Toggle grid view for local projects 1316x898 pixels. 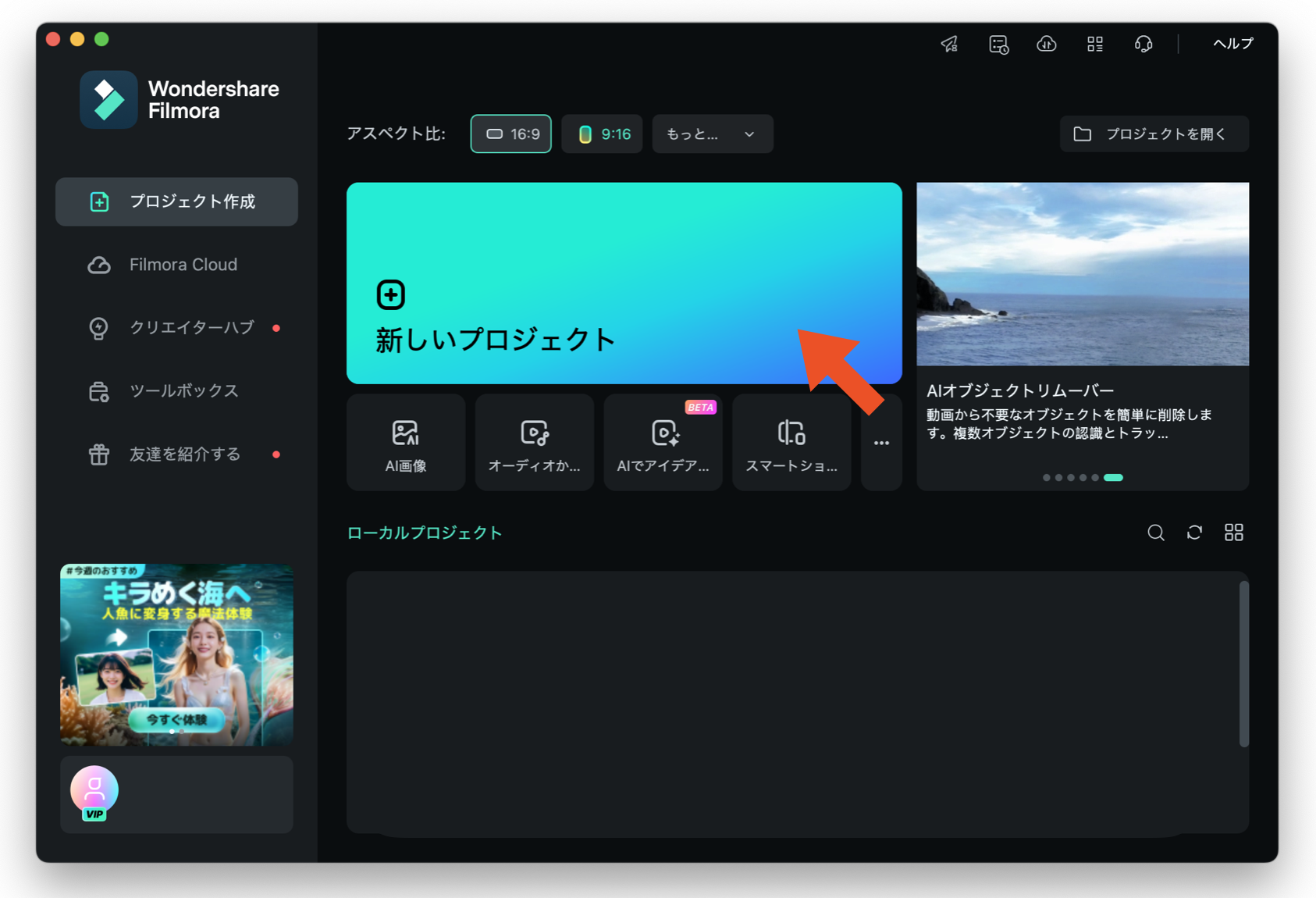pos(1234,533)
